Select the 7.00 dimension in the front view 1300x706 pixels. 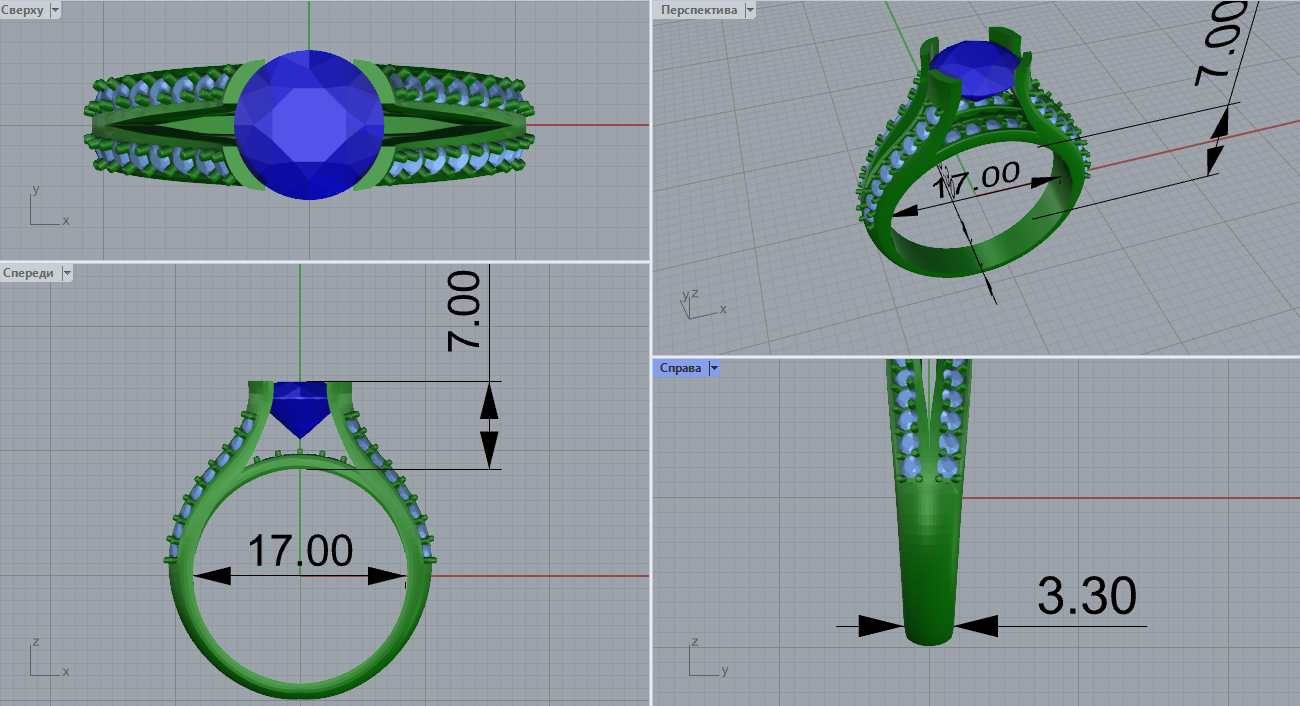click(466, 310)
